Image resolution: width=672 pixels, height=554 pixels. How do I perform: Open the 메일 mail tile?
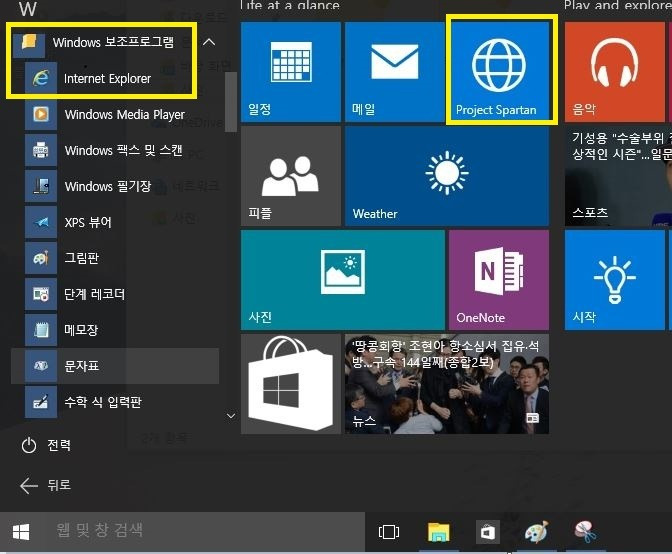point(395,72)
